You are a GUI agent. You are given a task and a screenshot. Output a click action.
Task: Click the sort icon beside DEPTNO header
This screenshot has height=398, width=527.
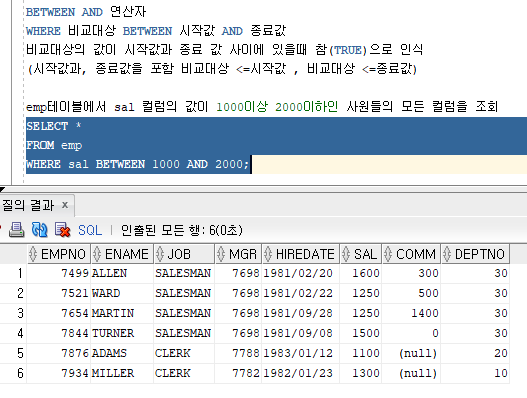click(x=447, y=254)
